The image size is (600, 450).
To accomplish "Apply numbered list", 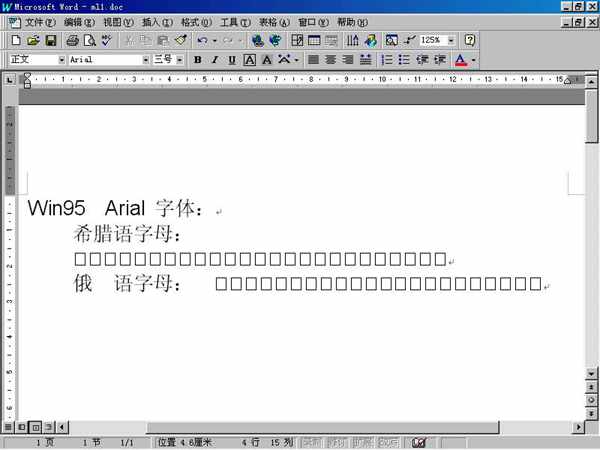I will (387, 60).
